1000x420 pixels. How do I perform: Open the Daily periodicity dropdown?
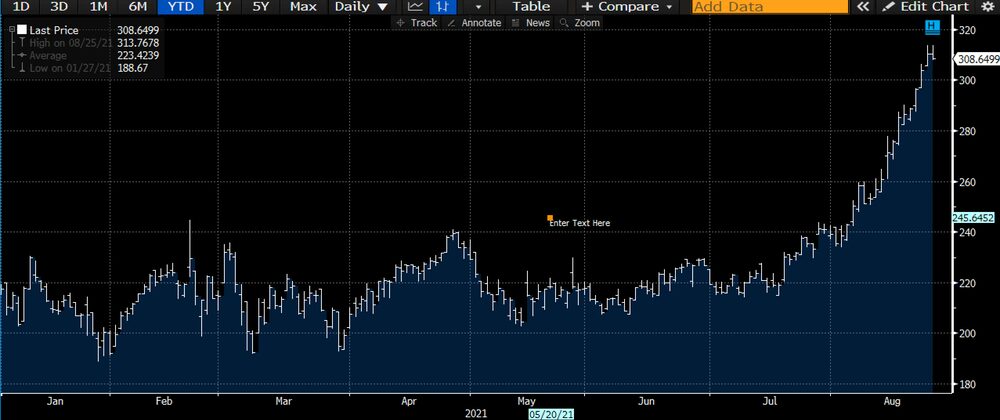[x=360, y=7]
